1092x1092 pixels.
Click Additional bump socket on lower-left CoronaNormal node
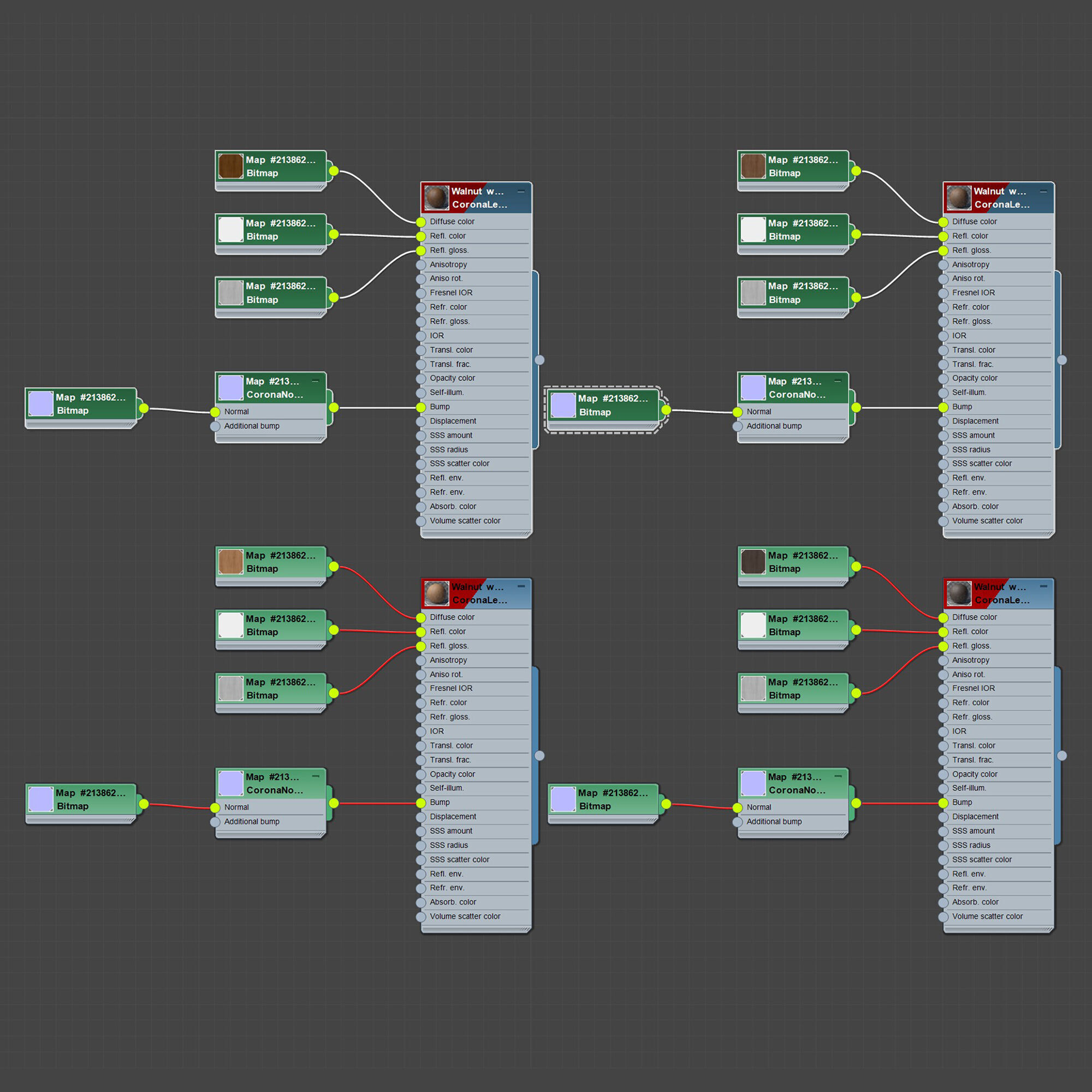(x=215, y=822)
